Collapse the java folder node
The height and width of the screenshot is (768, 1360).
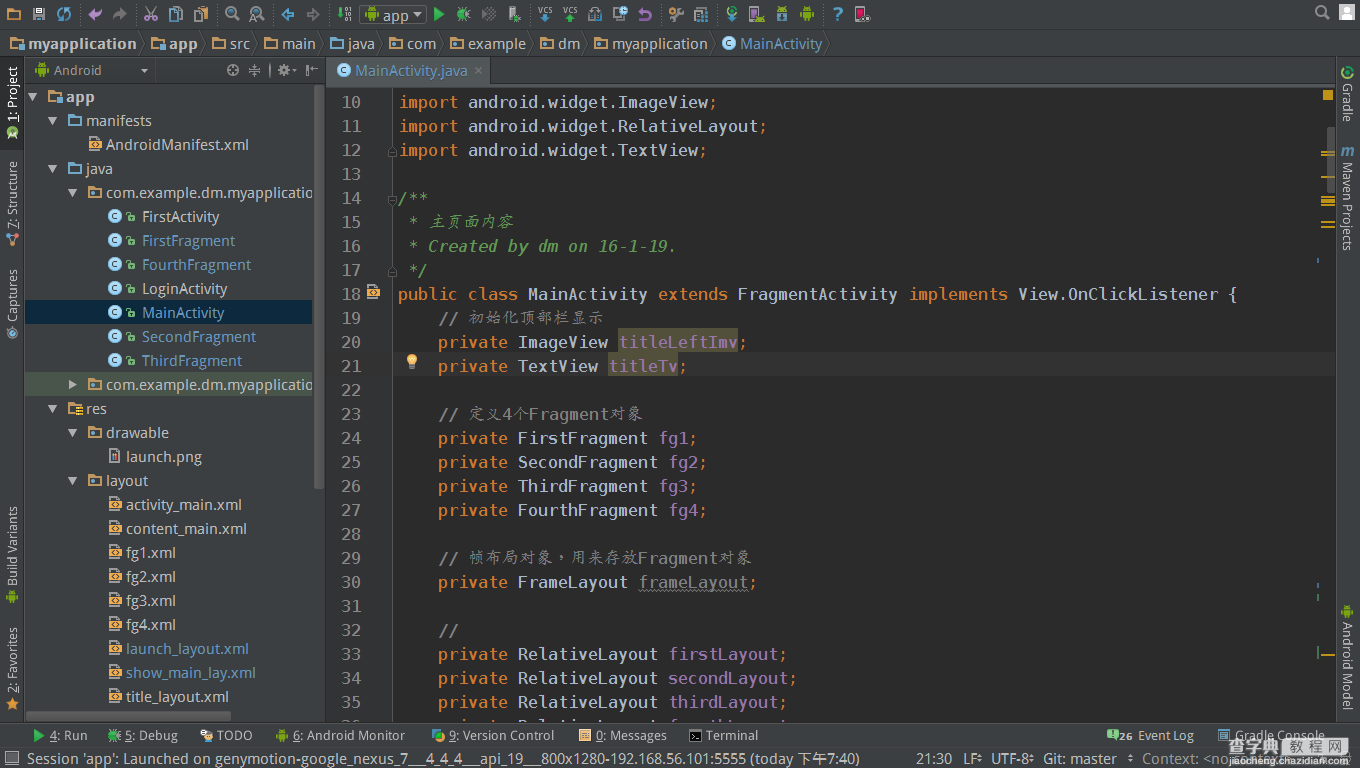53,169
